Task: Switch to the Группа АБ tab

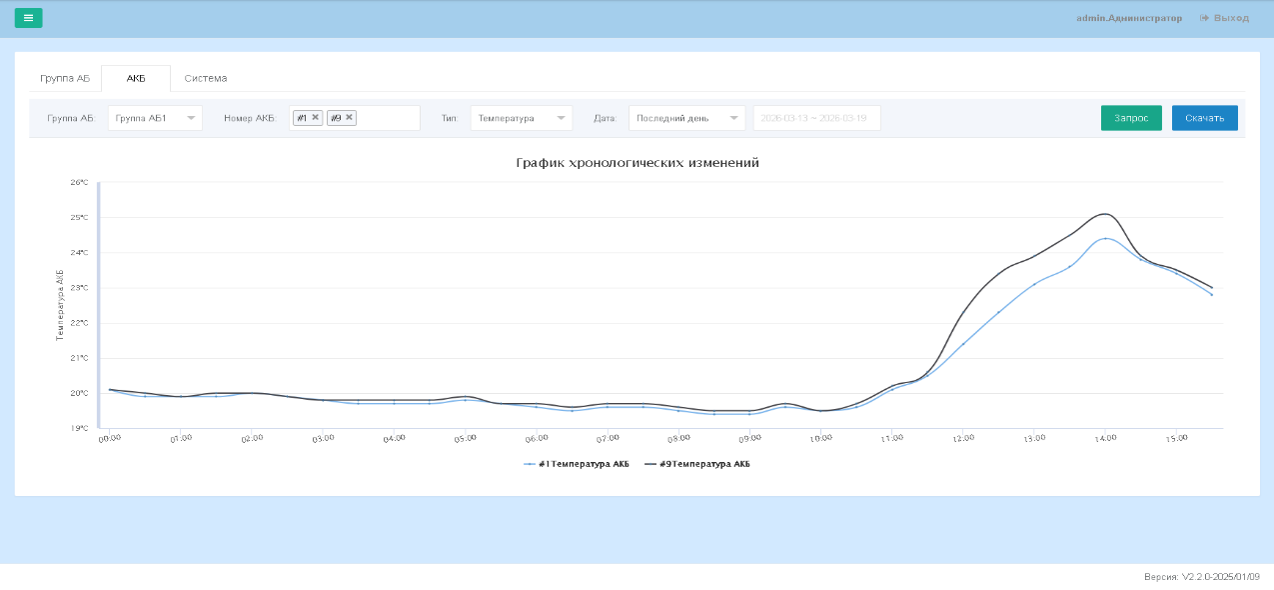Action: (x=65, y=78)
